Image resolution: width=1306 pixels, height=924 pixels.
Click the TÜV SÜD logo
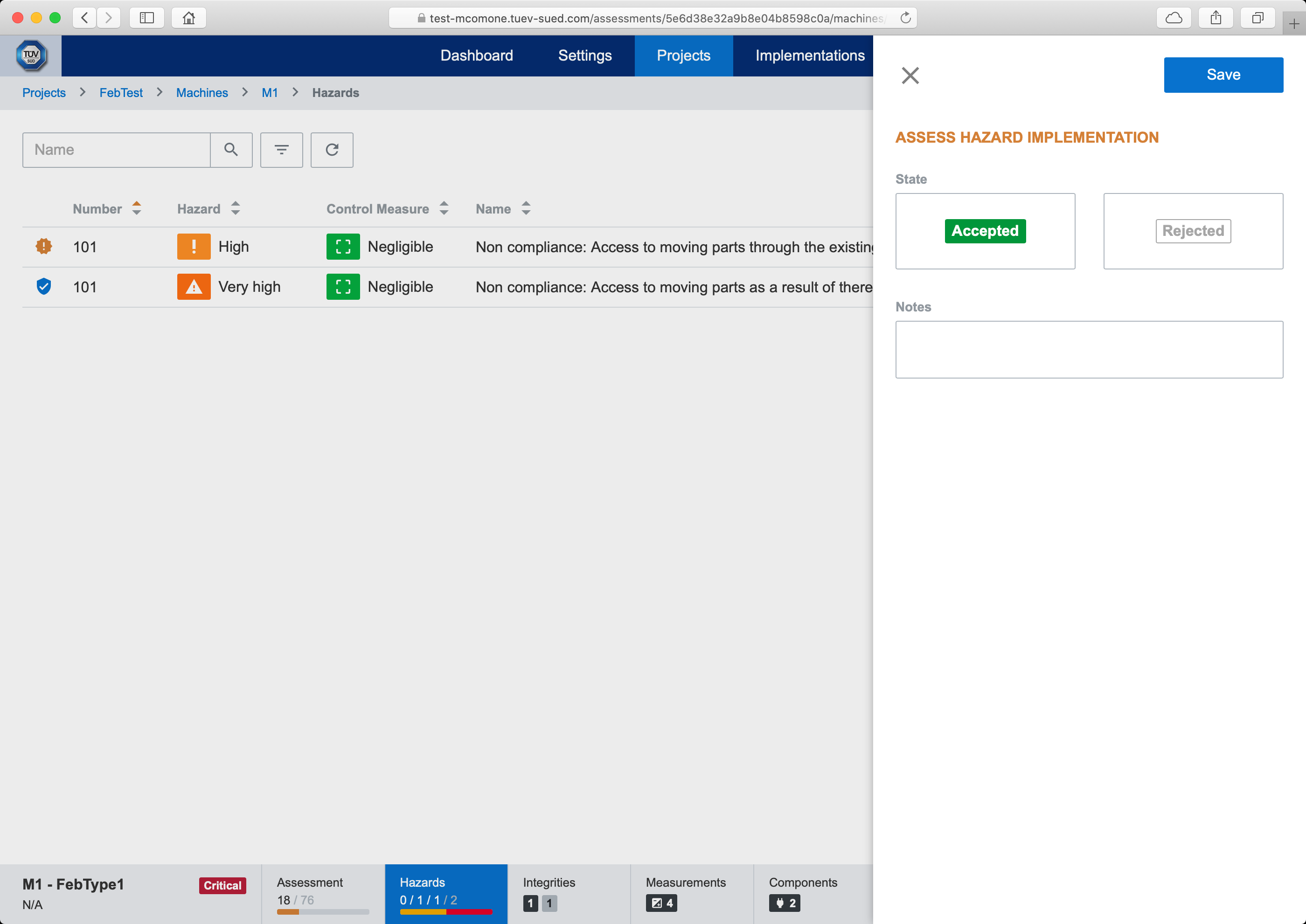(31, 56)
